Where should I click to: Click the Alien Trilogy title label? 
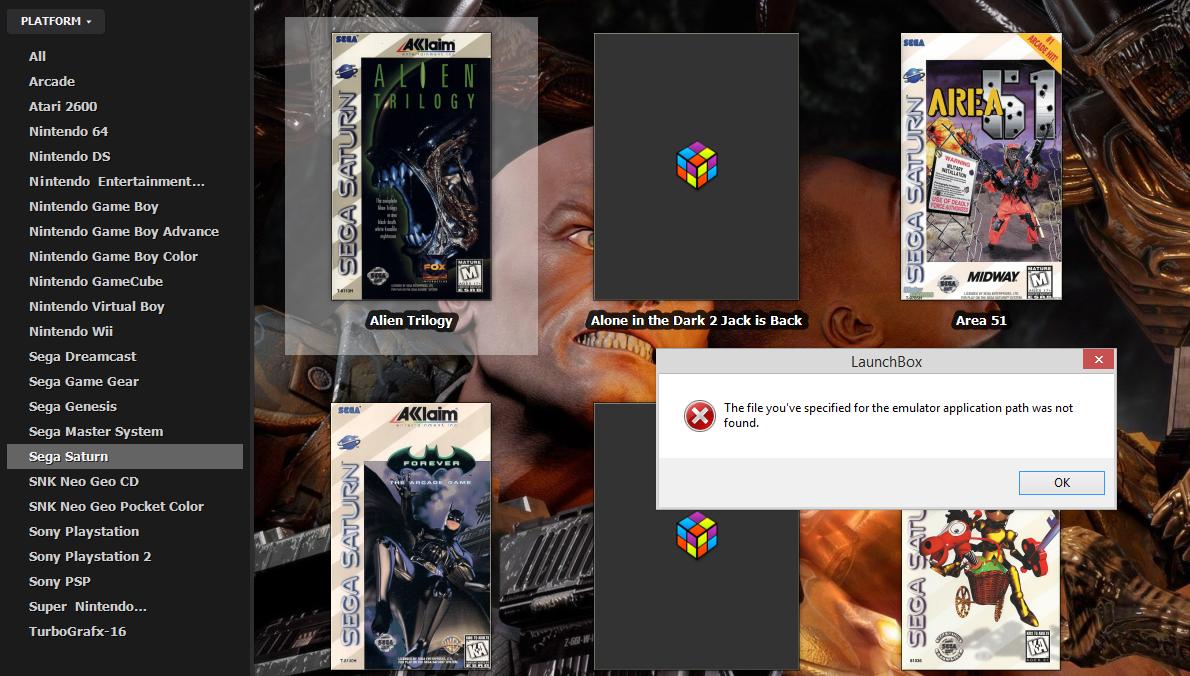[411, 321]
